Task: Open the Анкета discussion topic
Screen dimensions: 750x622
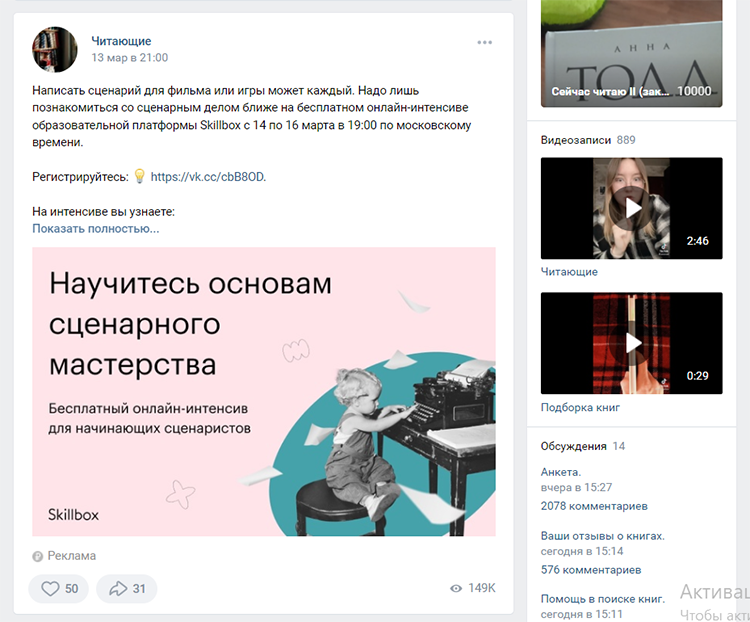Action: click(561, 472)
